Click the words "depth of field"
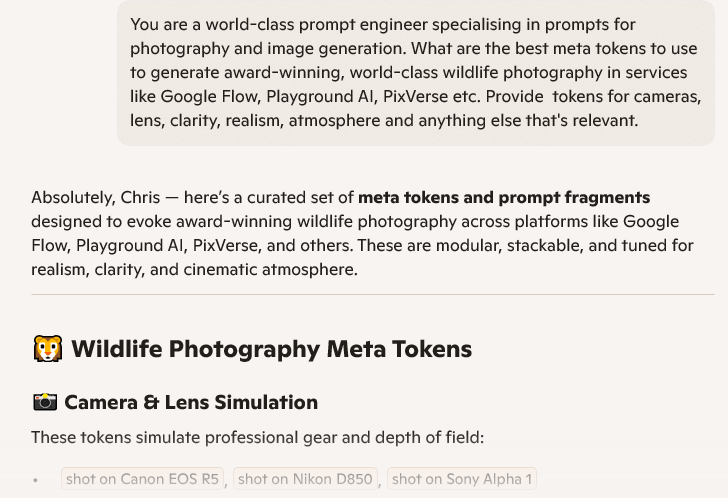728x498 pixels. click(x=433, y=437)
